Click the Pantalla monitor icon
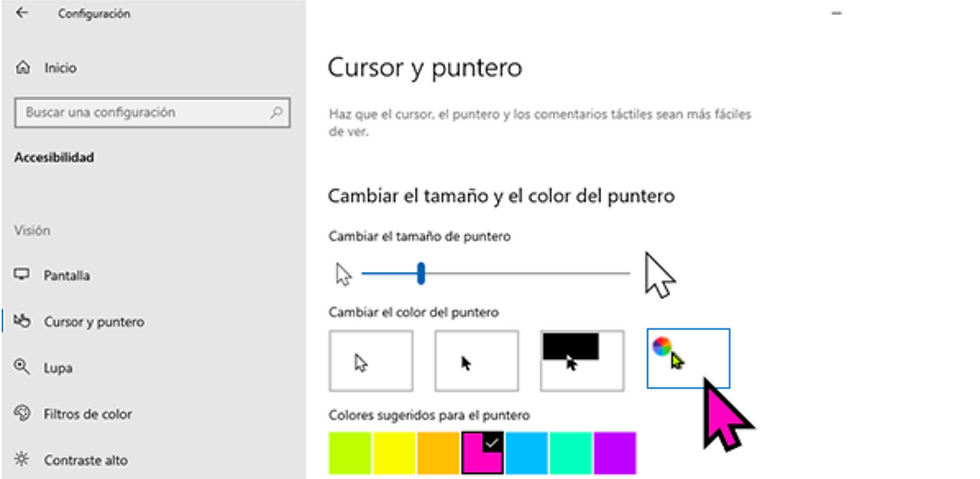Screen dimensions: 980x479 (x=22, y=275)
